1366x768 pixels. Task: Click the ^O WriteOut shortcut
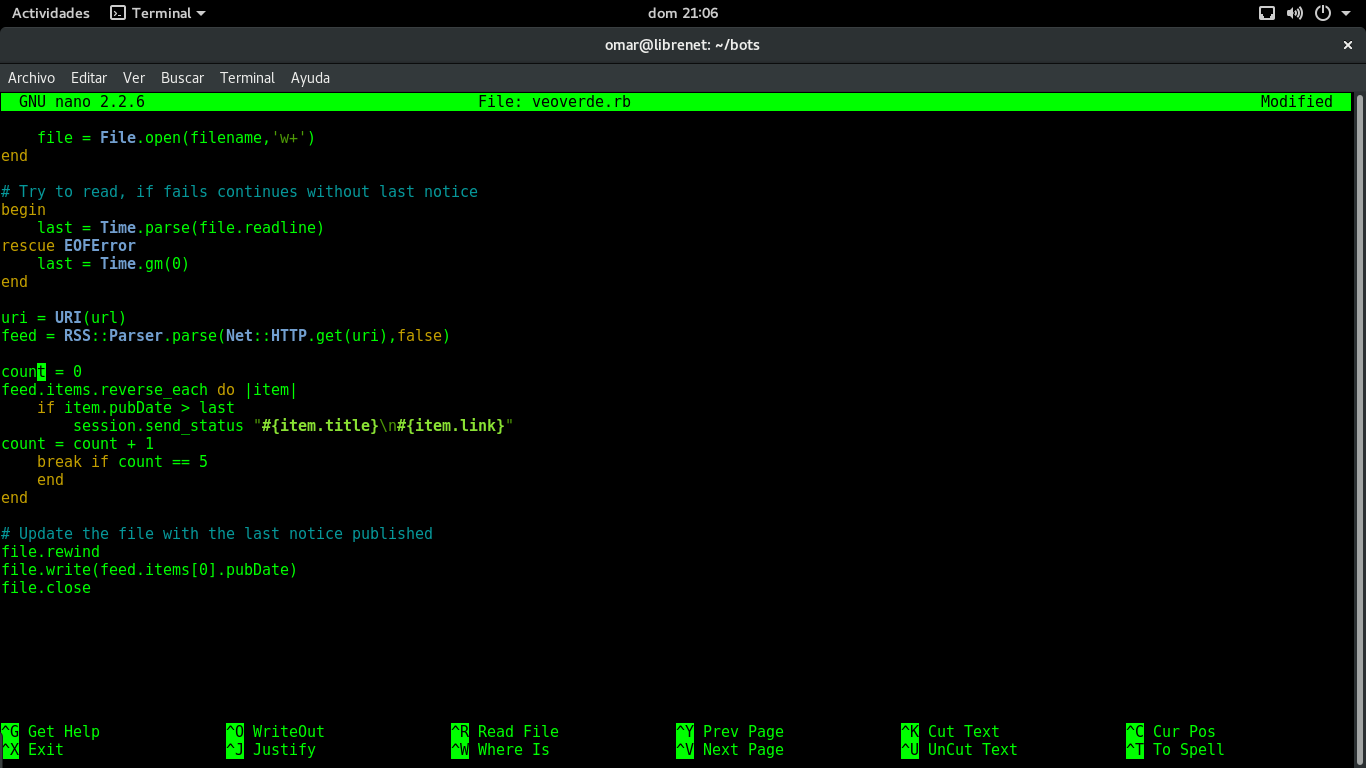275,732
